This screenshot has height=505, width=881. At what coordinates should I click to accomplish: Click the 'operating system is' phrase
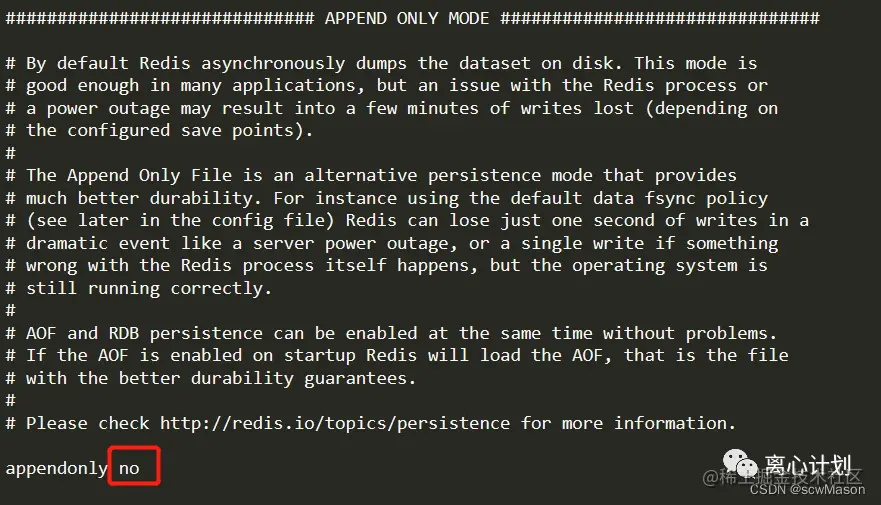pos(670,266)
